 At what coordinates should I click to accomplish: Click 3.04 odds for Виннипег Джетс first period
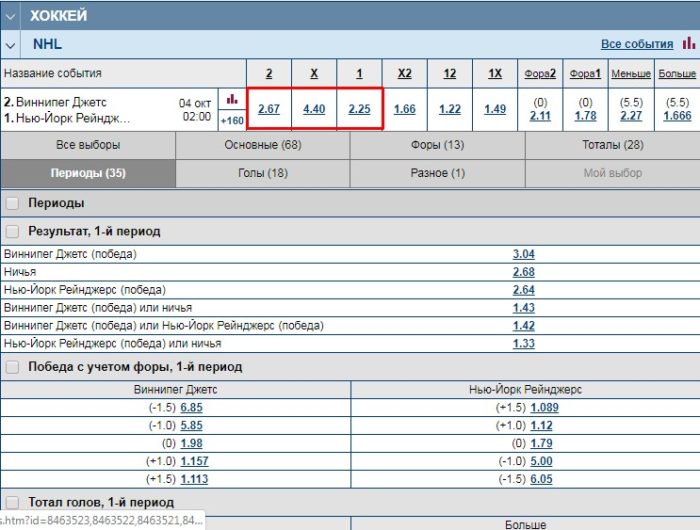523,254
